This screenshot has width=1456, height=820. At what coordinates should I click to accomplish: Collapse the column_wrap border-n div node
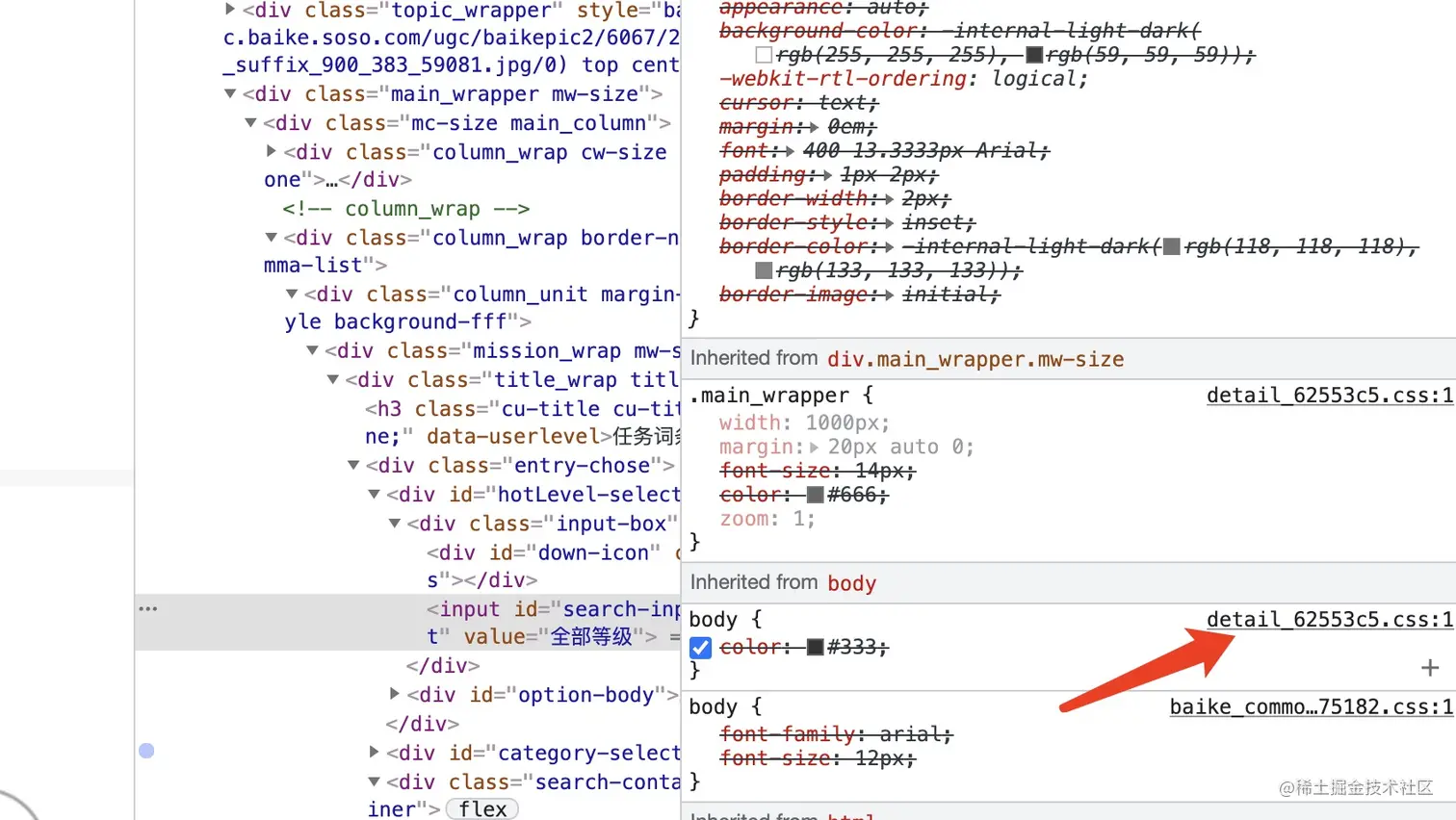click(x=272, y=237)
